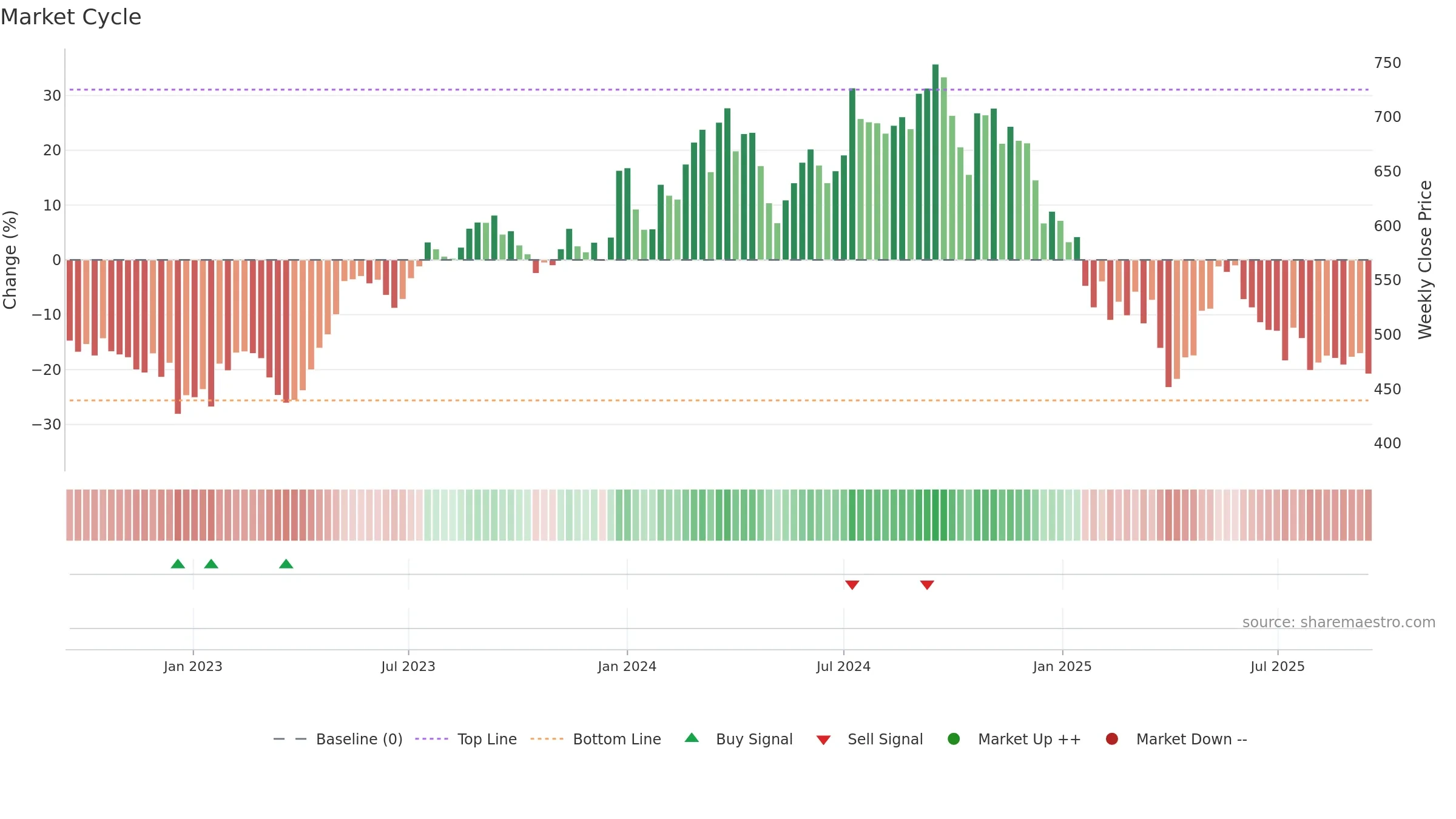The image size is (1456, 819).
Task: Click the Market Cycle chart title
Action: tap(71, 17)
